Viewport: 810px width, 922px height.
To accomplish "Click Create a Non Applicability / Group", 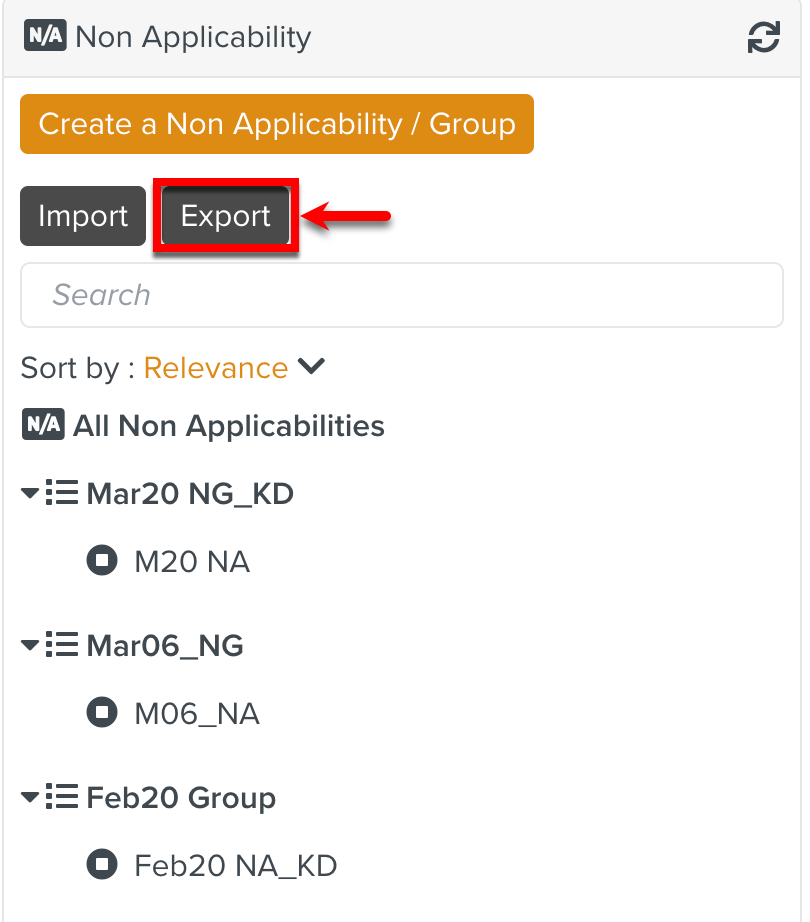I will click(x=277, y=124).
